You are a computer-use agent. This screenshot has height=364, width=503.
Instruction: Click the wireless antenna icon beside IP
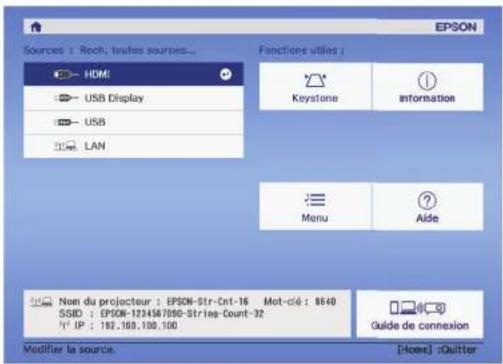64,325
